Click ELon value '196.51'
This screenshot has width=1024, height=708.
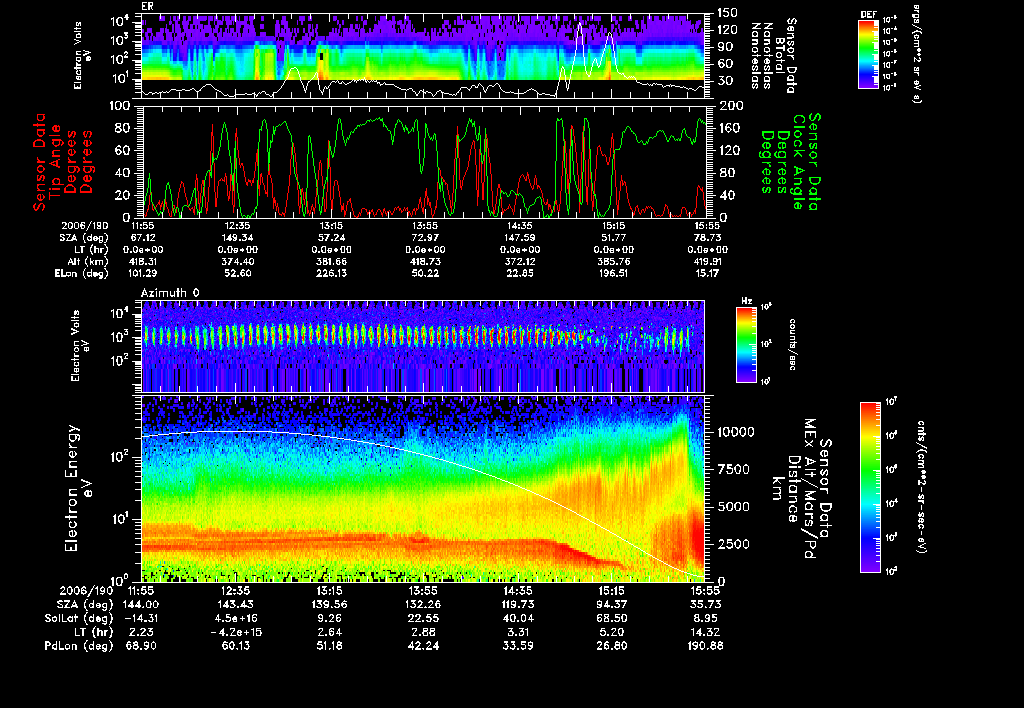615,273
